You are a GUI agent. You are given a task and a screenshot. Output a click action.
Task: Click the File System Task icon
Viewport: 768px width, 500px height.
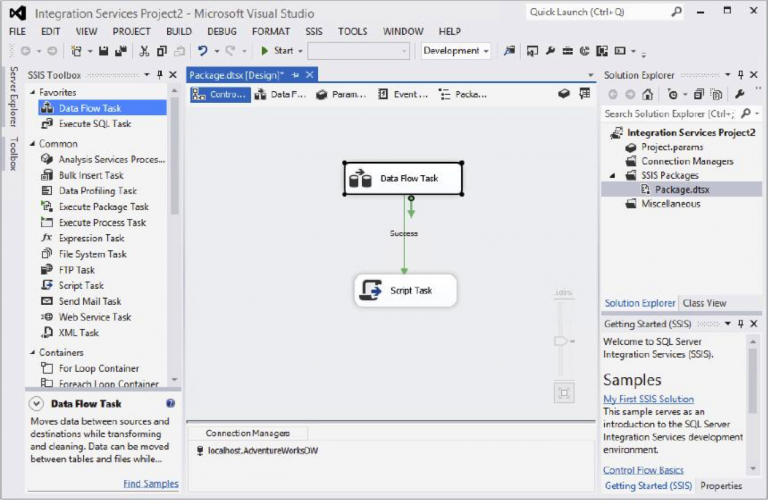(x=47, y=254)
